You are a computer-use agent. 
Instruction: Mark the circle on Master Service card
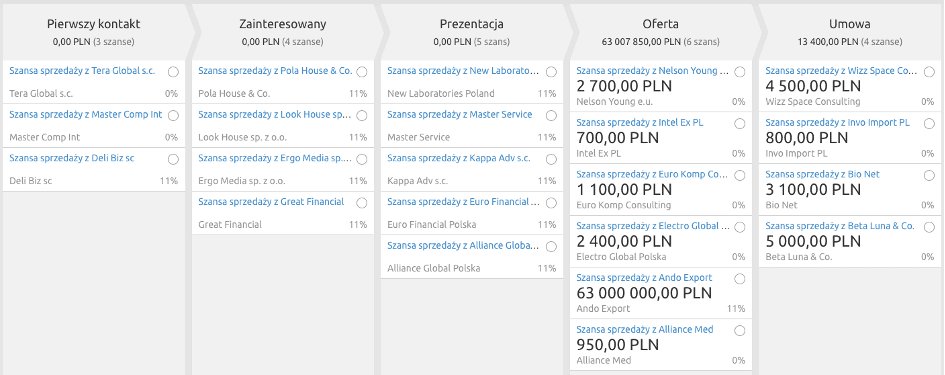click(551, 115)
